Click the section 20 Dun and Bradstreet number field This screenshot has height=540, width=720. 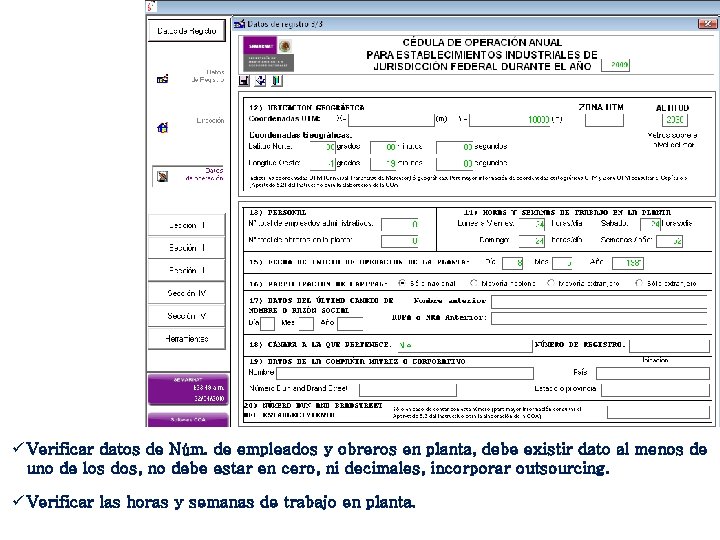click(x=658, y=412)
